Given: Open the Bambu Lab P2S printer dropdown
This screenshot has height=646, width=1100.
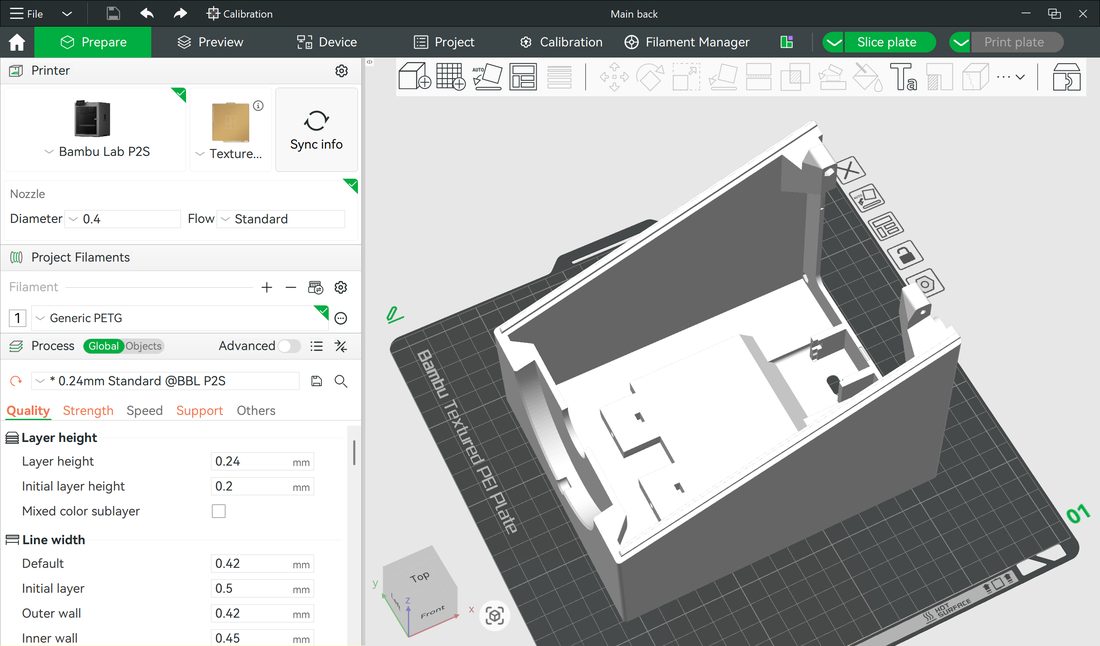Looking at the screenshot, I should [98, 152].
